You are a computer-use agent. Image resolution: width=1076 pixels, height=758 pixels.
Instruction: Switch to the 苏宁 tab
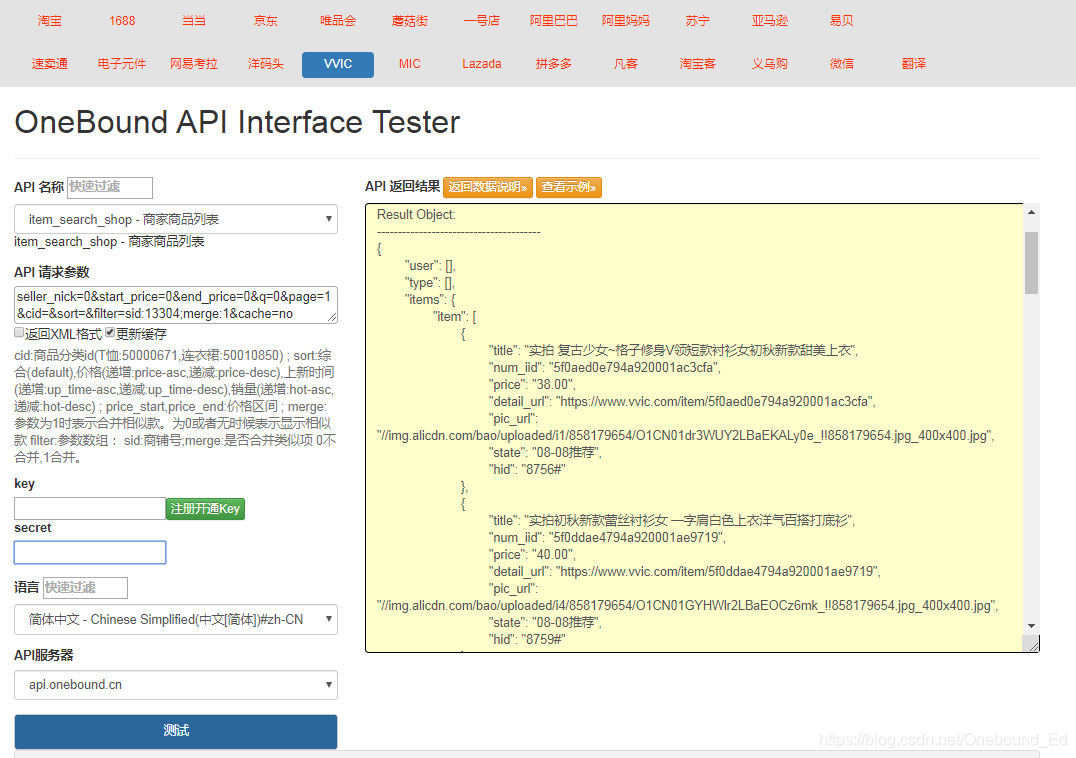pos(698,21)
